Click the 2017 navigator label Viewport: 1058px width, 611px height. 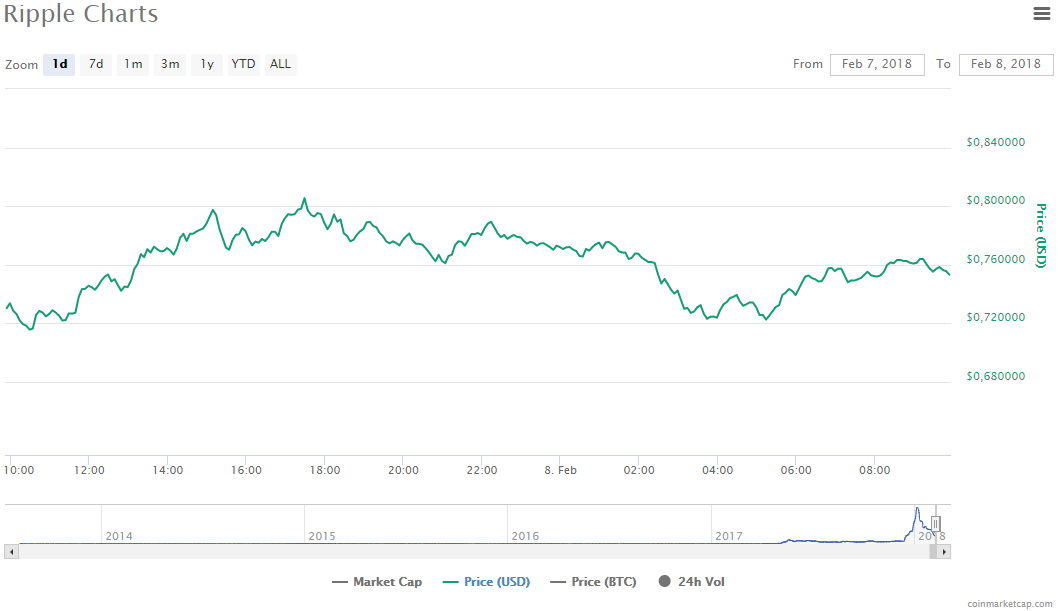(x=729, y=536)
